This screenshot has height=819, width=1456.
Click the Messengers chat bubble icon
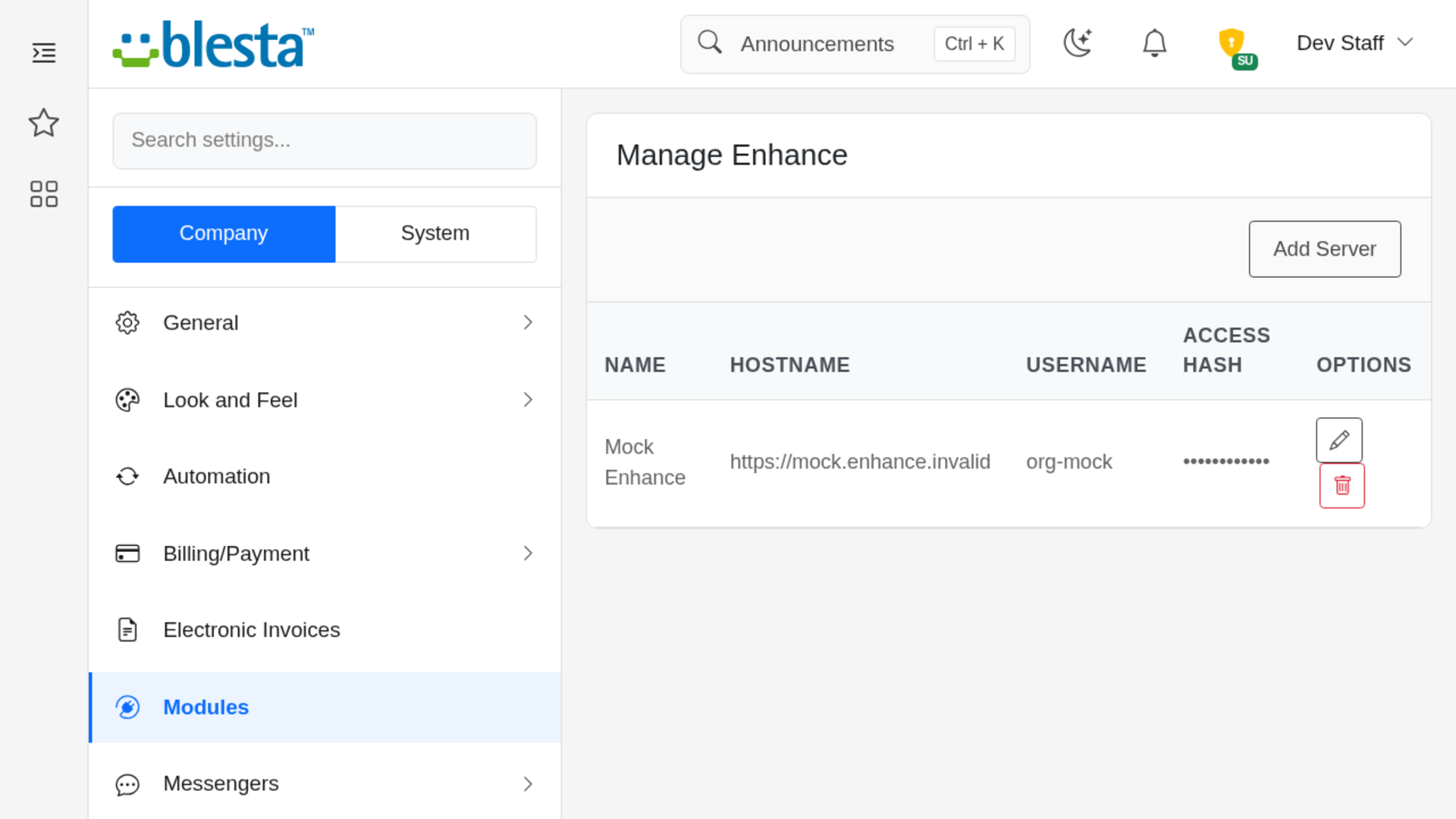[127, 784]
